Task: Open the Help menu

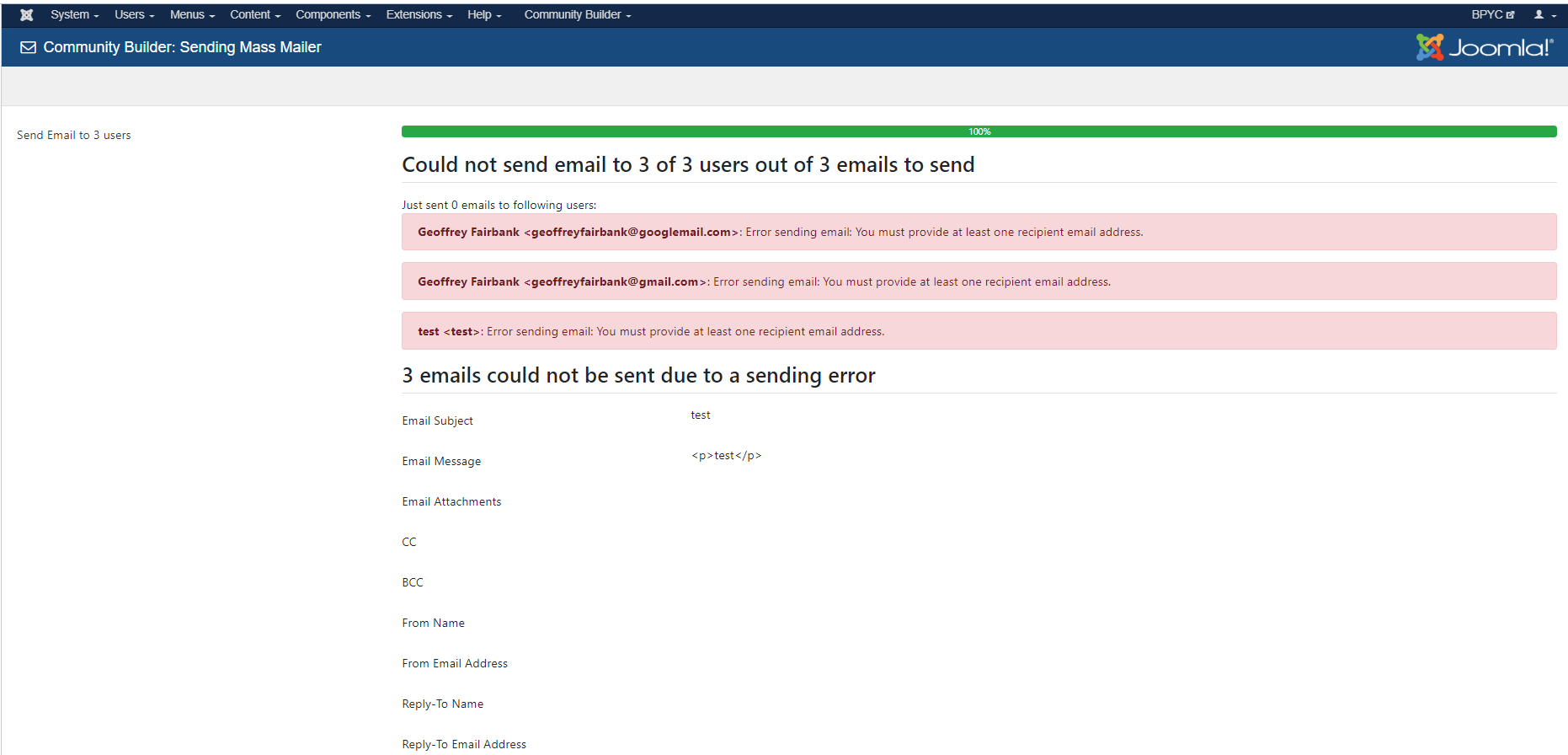Action: click(x=484, y=14)
